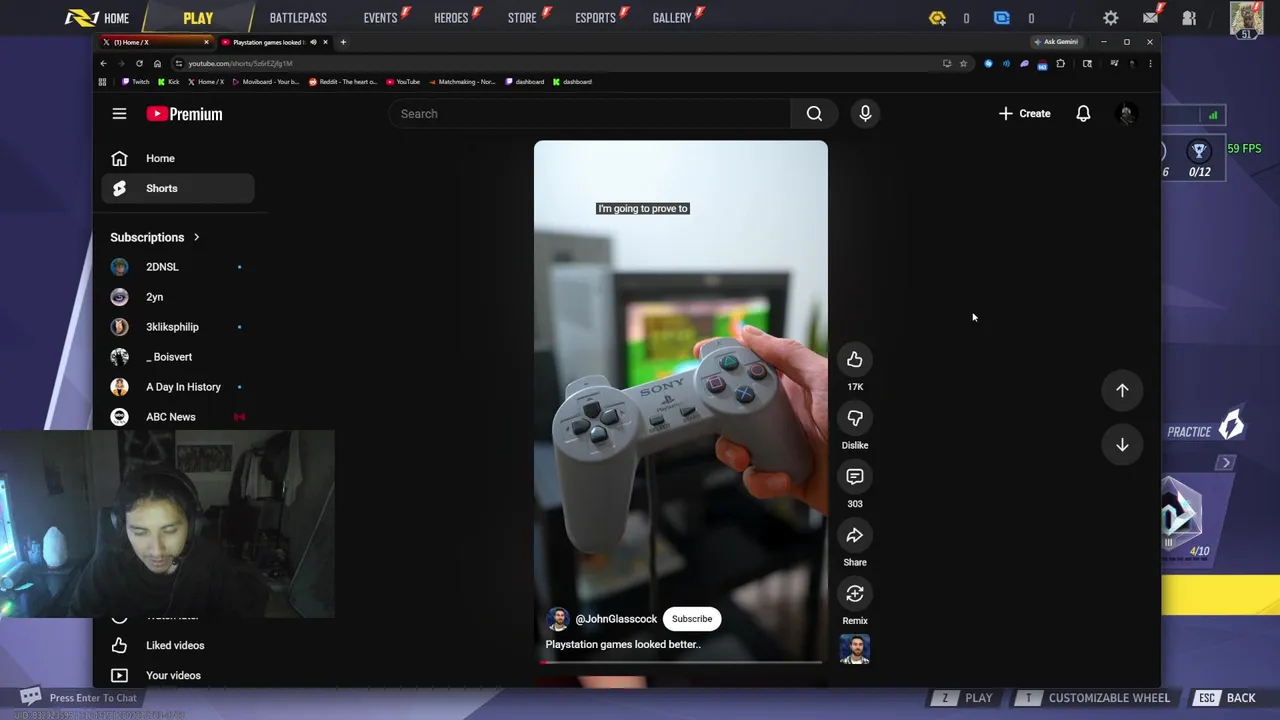Open the Reddit bookmark
Viewport: 1280px width, 720px height.
(x=343, y=82)
